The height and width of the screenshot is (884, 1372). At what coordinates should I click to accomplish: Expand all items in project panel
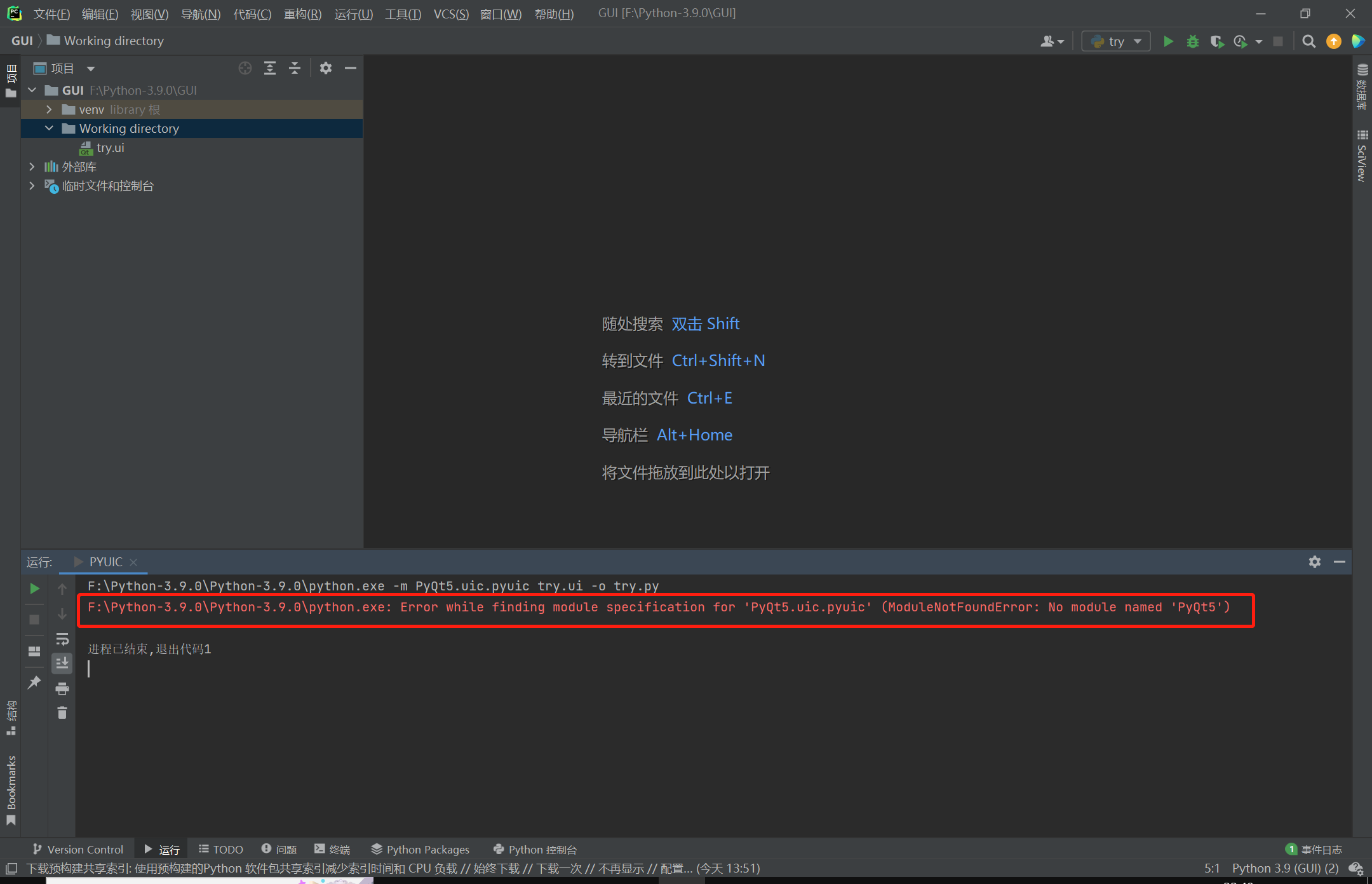tap(270, 68)
